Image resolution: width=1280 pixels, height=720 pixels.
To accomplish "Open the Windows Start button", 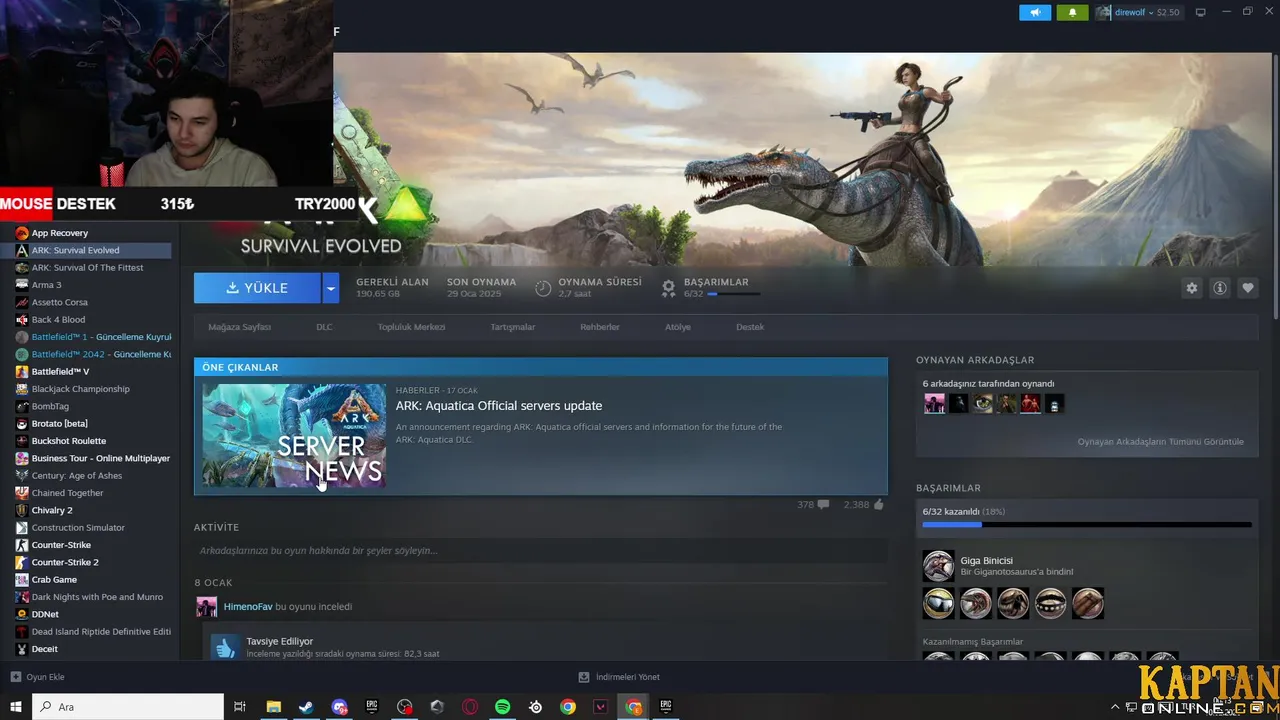I will (x=16, y=707).
